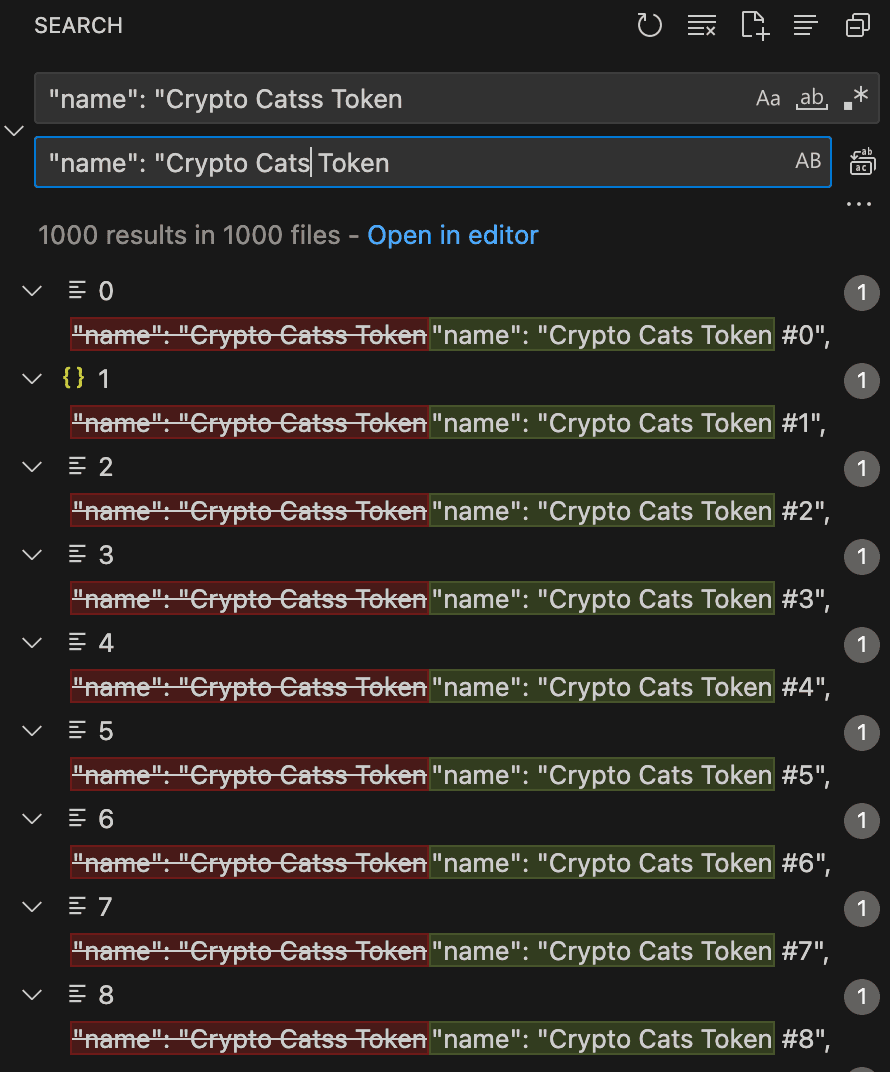Collapse results for file 0
This screenshot has height=1072, width=890.
pos(33,291)
